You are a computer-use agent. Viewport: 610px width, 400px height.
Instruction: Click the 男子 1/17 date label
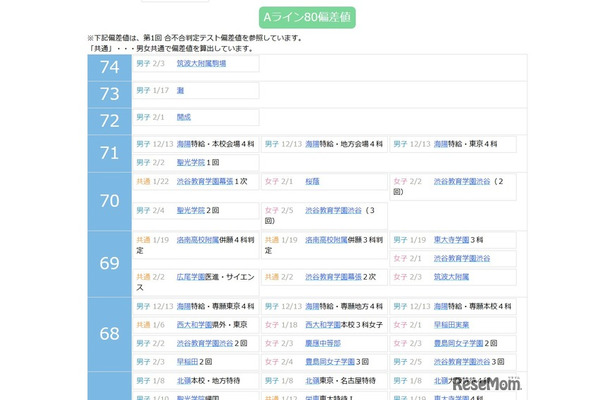[x=152, y=91]
